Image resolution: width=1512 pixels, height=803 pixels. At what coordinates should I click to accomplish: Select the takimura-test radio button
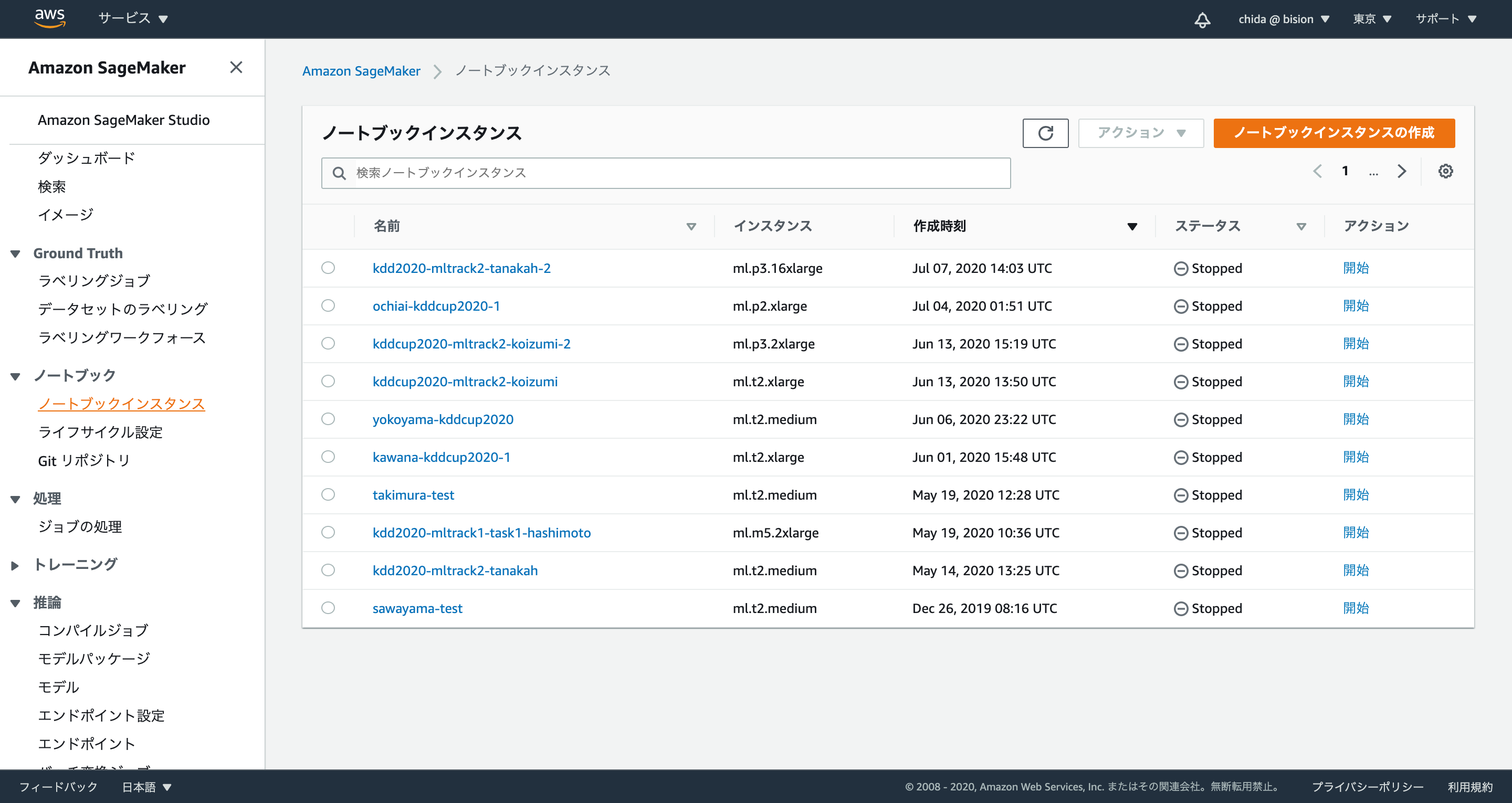(328, 495)
